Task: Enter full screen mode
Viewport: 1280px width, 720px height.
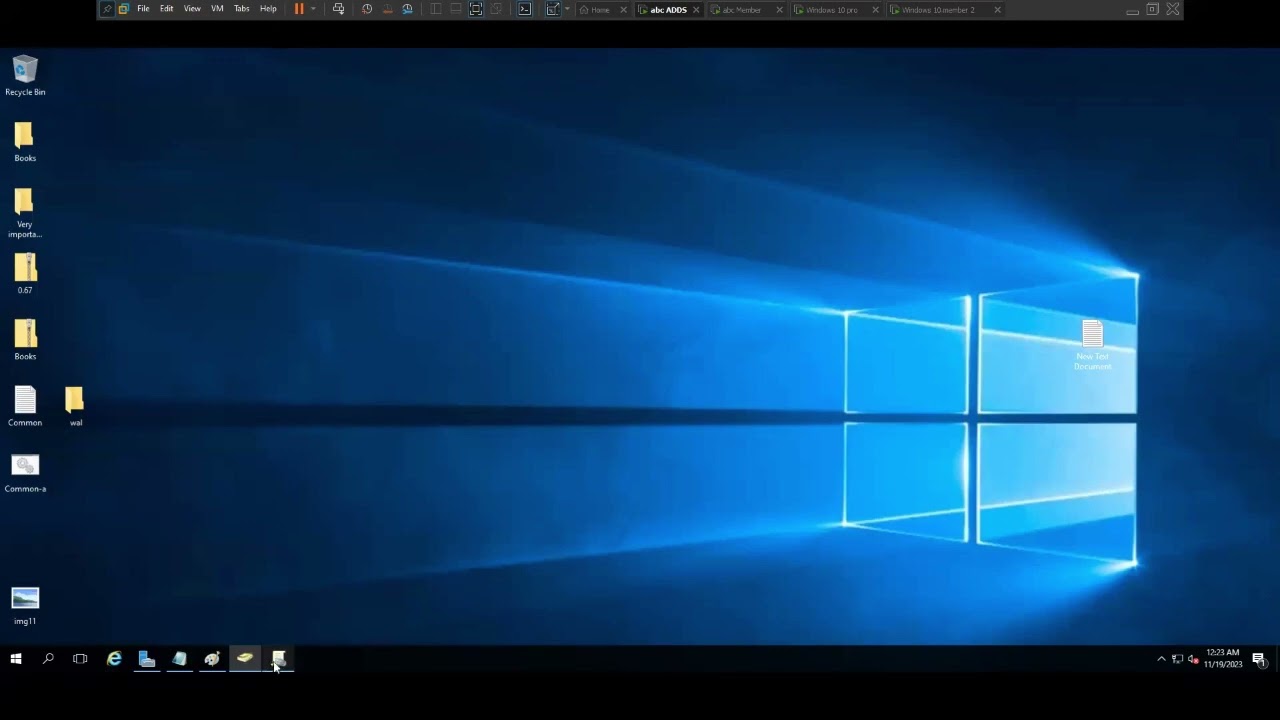Action: [476, 9]
